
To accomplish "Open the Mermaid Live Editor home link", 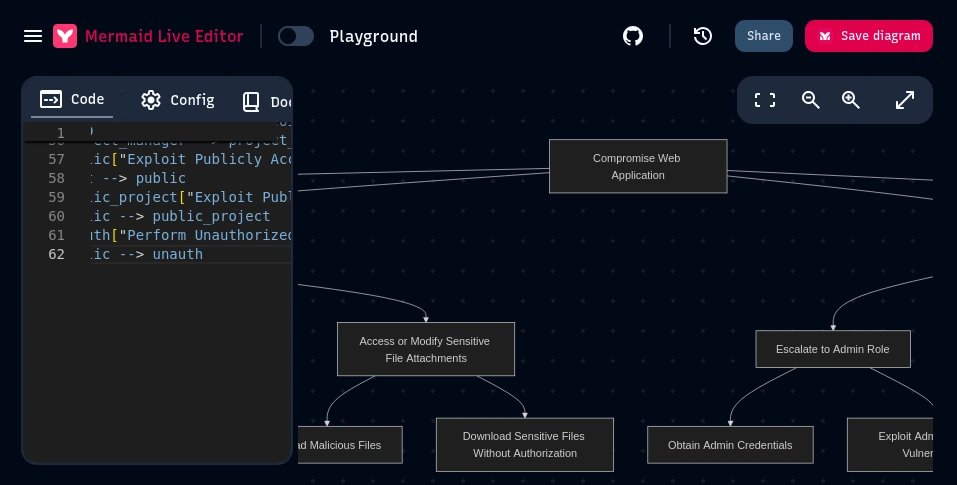I will click(164, 36).
